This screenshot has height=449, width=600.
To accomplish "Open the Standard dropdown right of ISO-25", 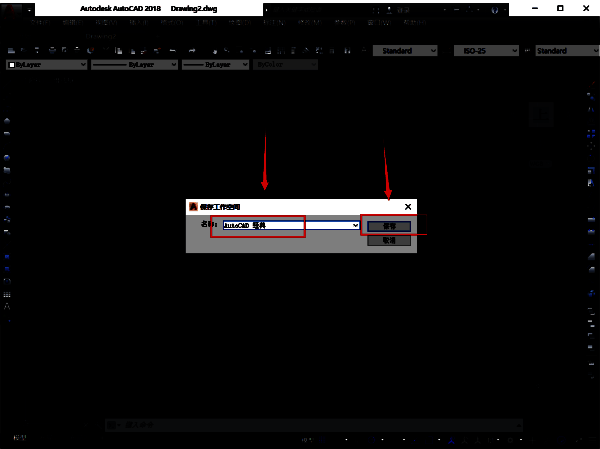I will (x=566, y=50).
